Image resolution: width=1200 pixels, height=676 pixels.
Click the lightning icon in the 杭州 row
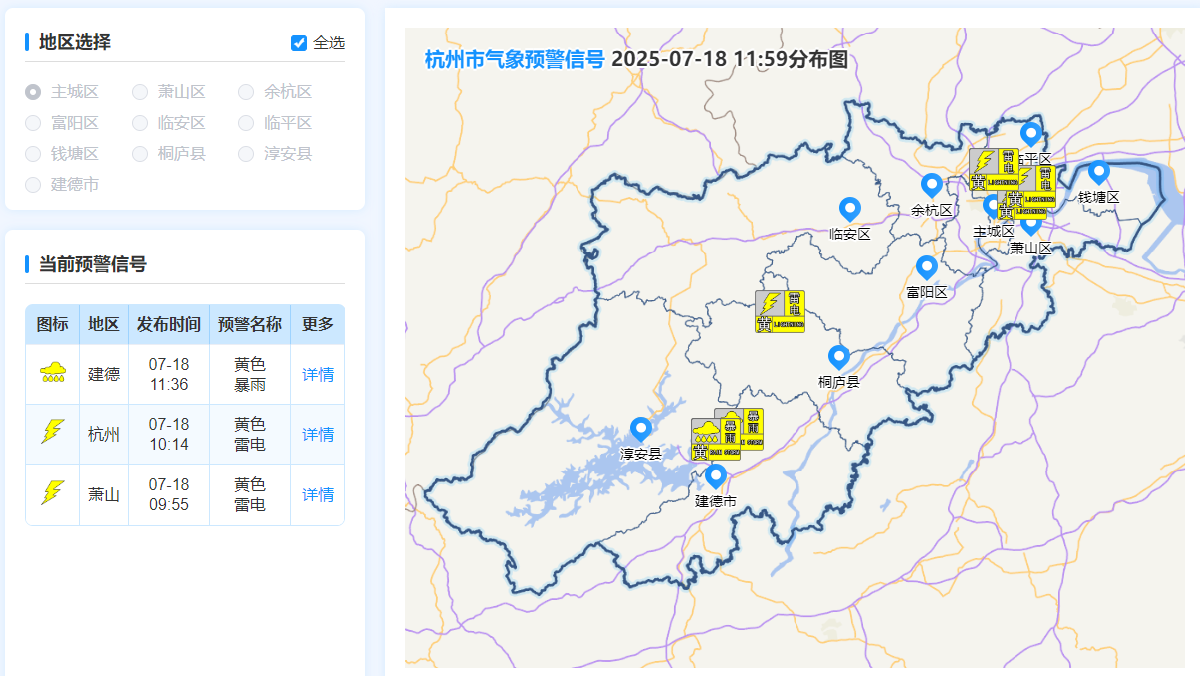[x=52, y=434]
